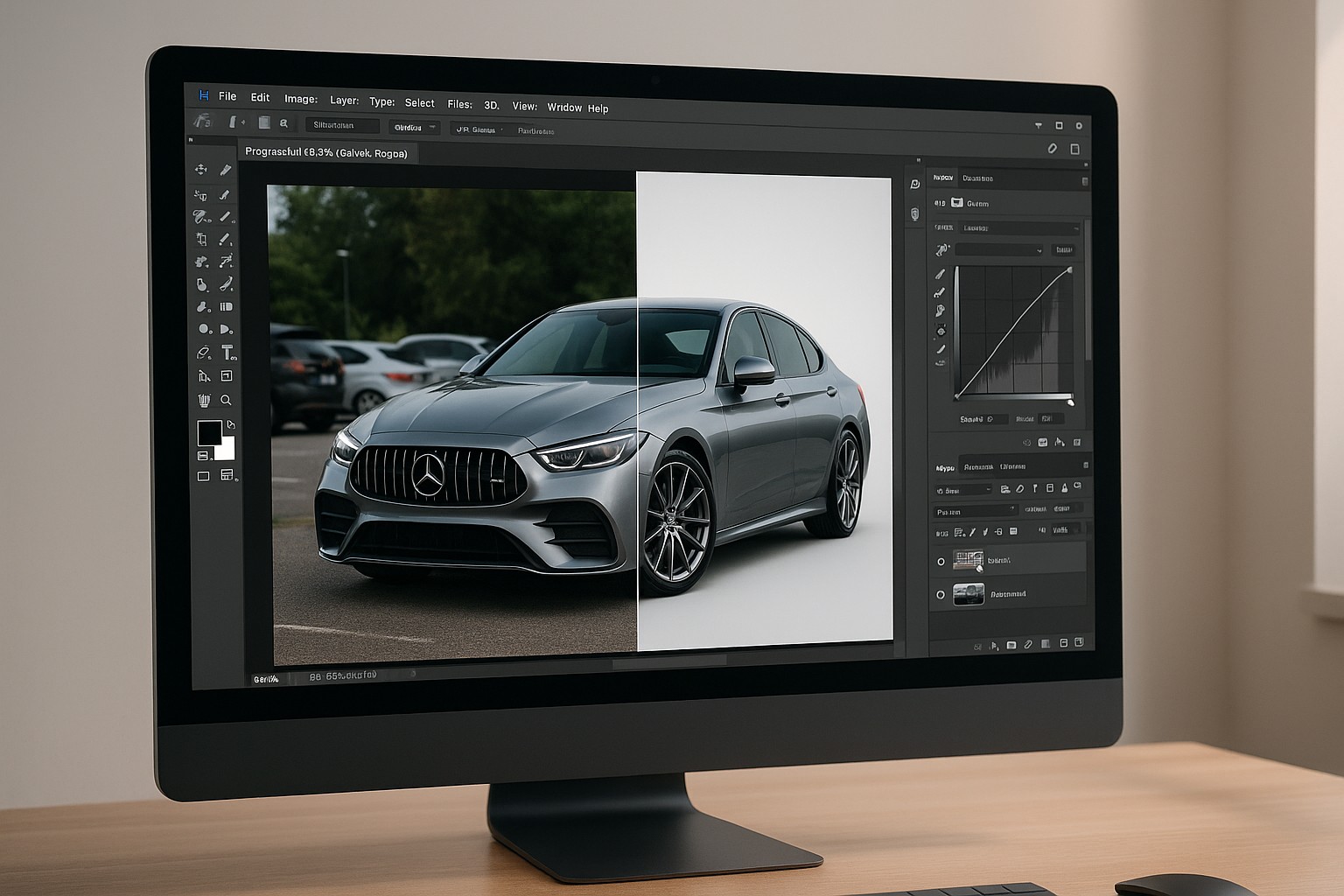Open the blend mode dropdown in Layers panel
Screen dimensions: 1344x896
pyautogui.click(x=976, y=512)
